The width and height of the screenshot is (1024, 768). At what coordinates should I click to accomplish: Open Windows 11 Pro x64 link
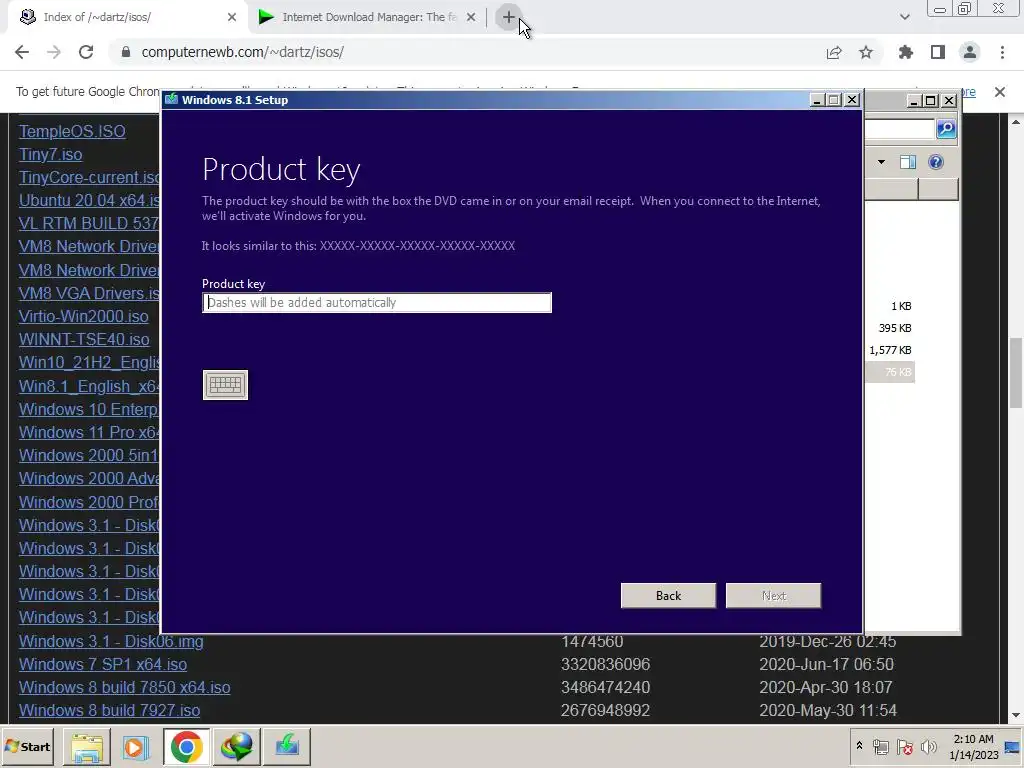point(89,432)
